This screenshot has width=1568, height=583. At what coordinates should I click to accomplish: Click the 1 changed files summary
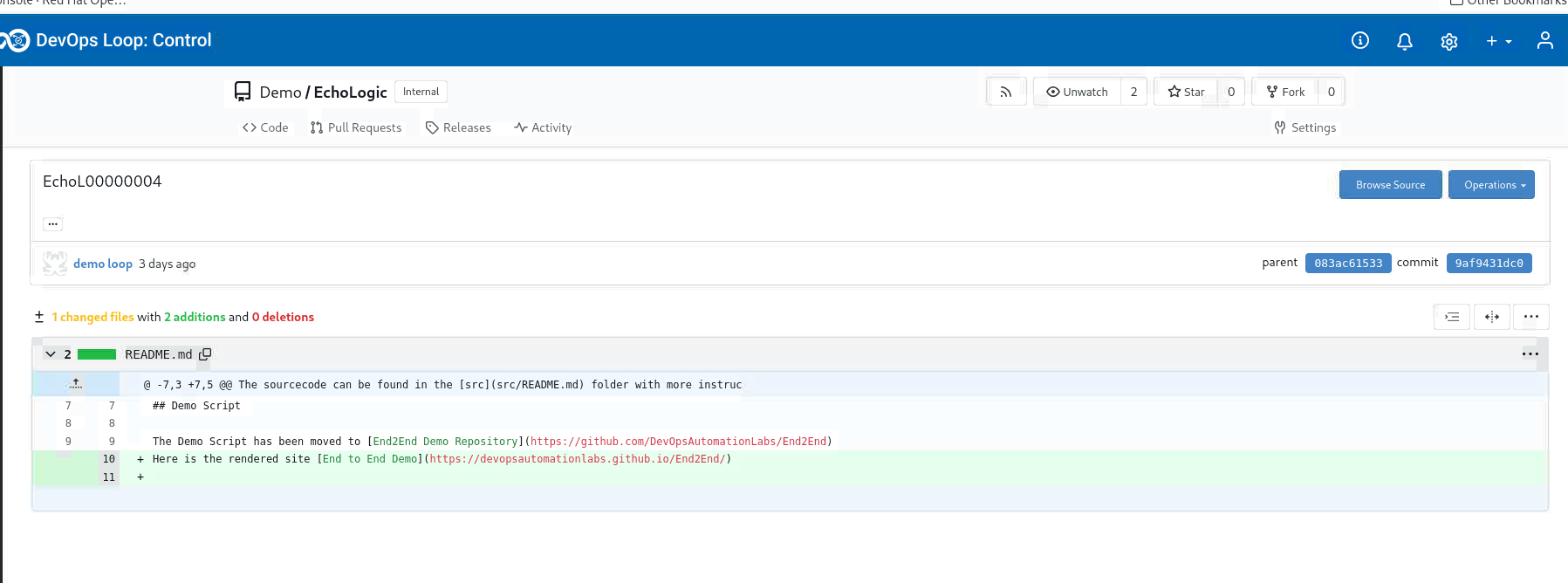[x=92, y=317]
